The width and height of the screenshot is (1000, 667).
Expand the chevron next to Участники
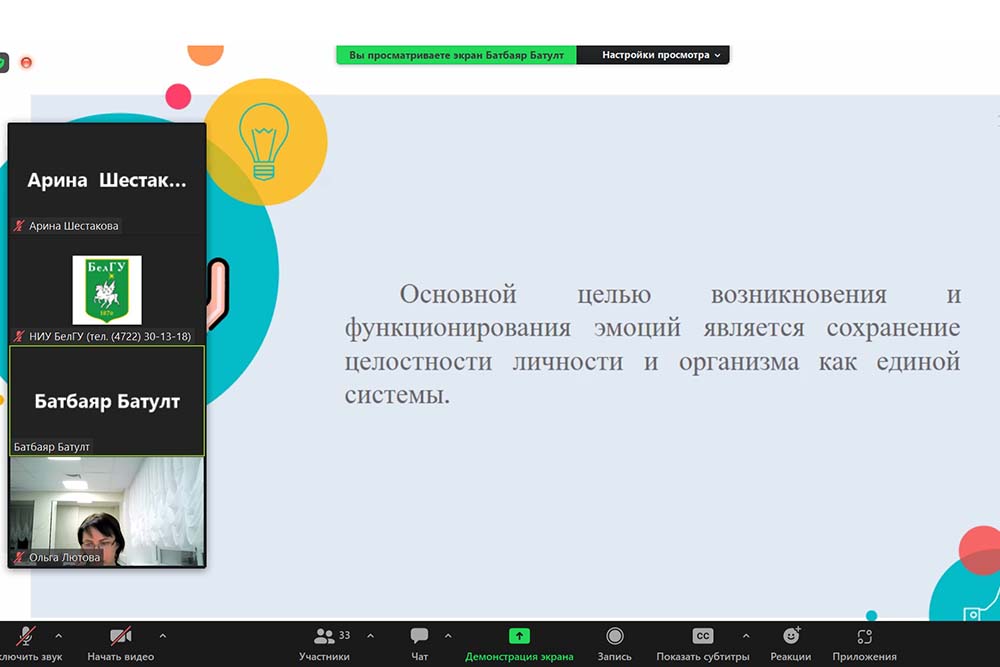tap(370, 636)
